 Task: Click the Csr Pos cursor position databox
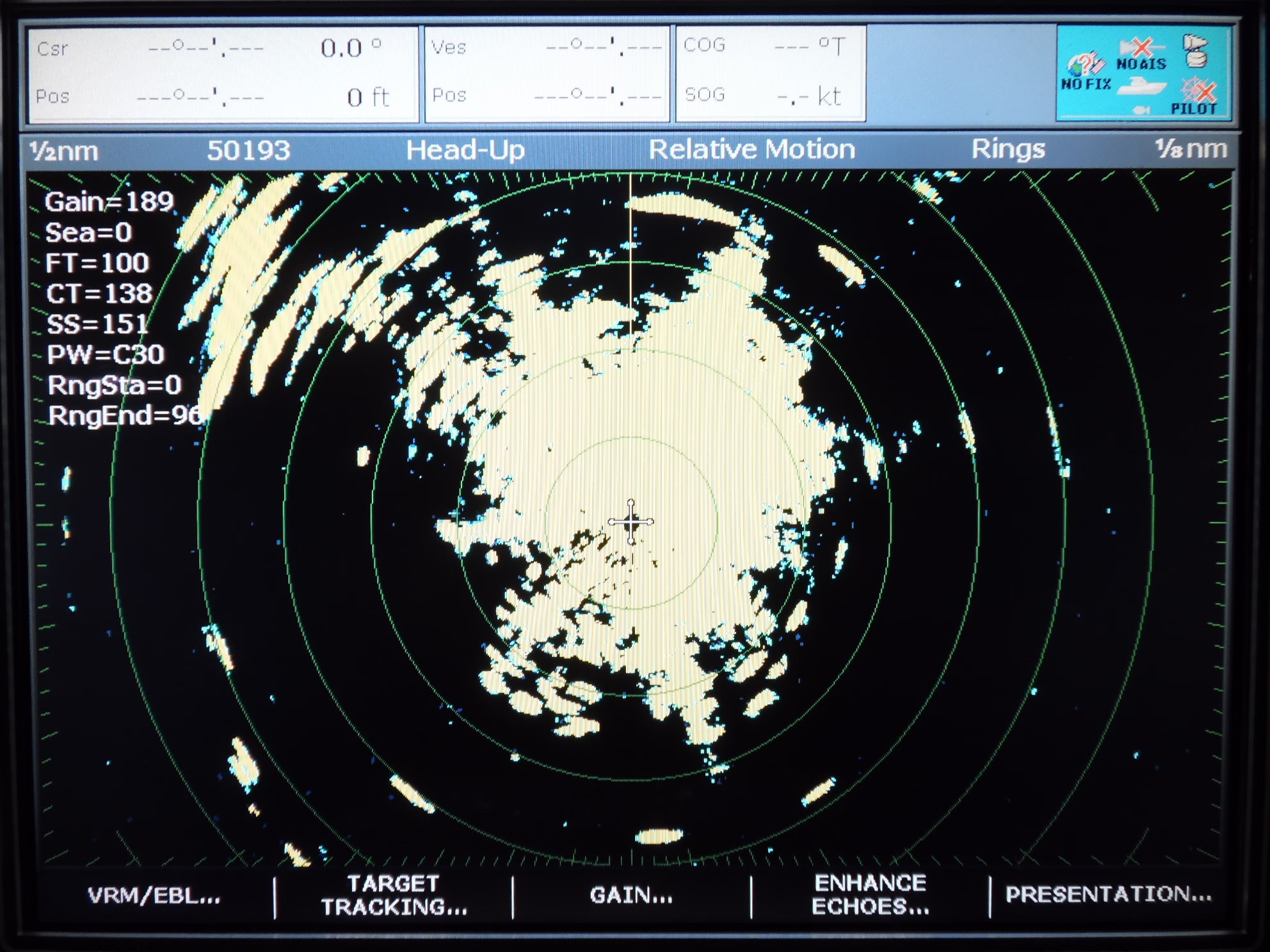223,74
